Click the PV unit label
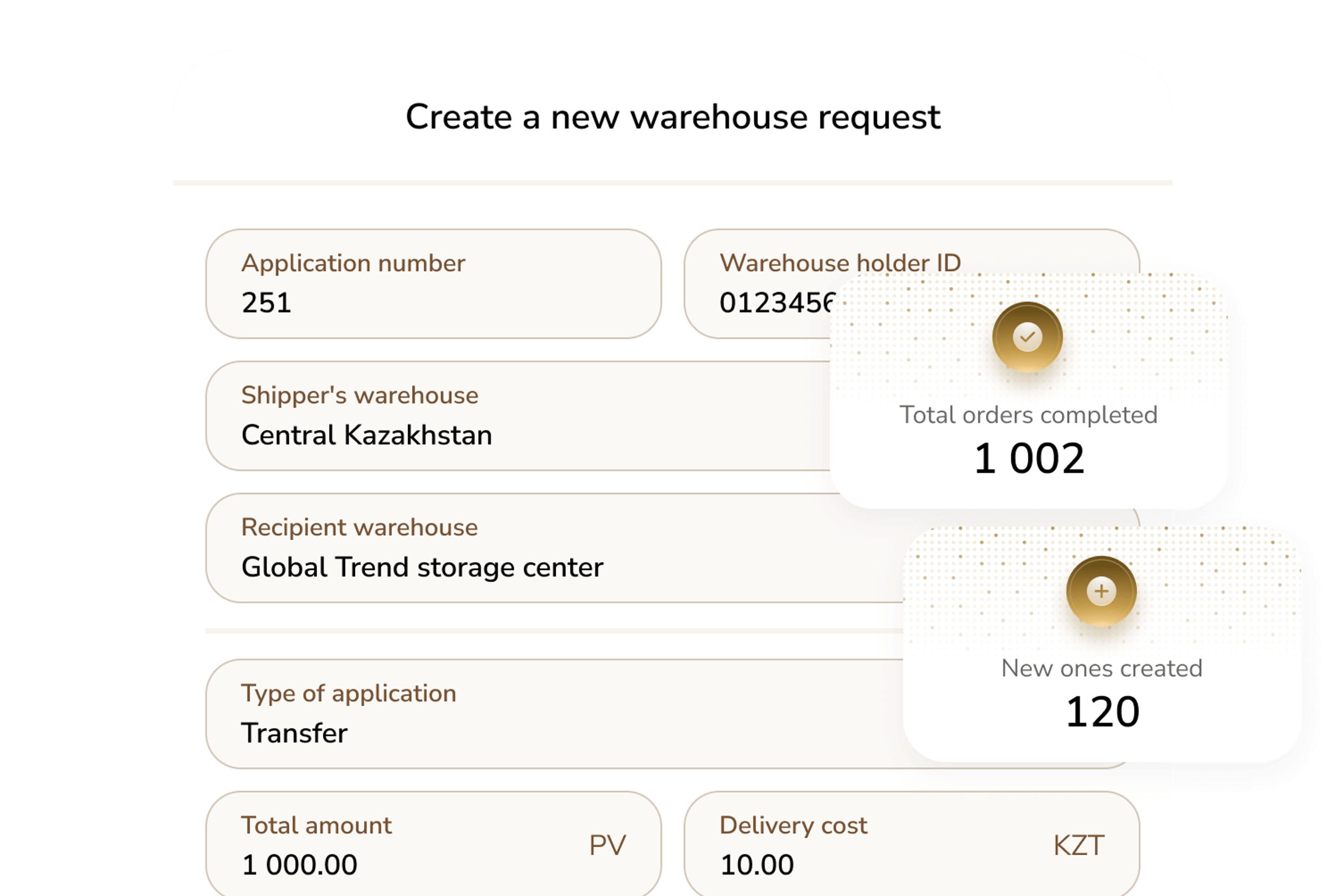1344x896 pixels. point(607,845)
